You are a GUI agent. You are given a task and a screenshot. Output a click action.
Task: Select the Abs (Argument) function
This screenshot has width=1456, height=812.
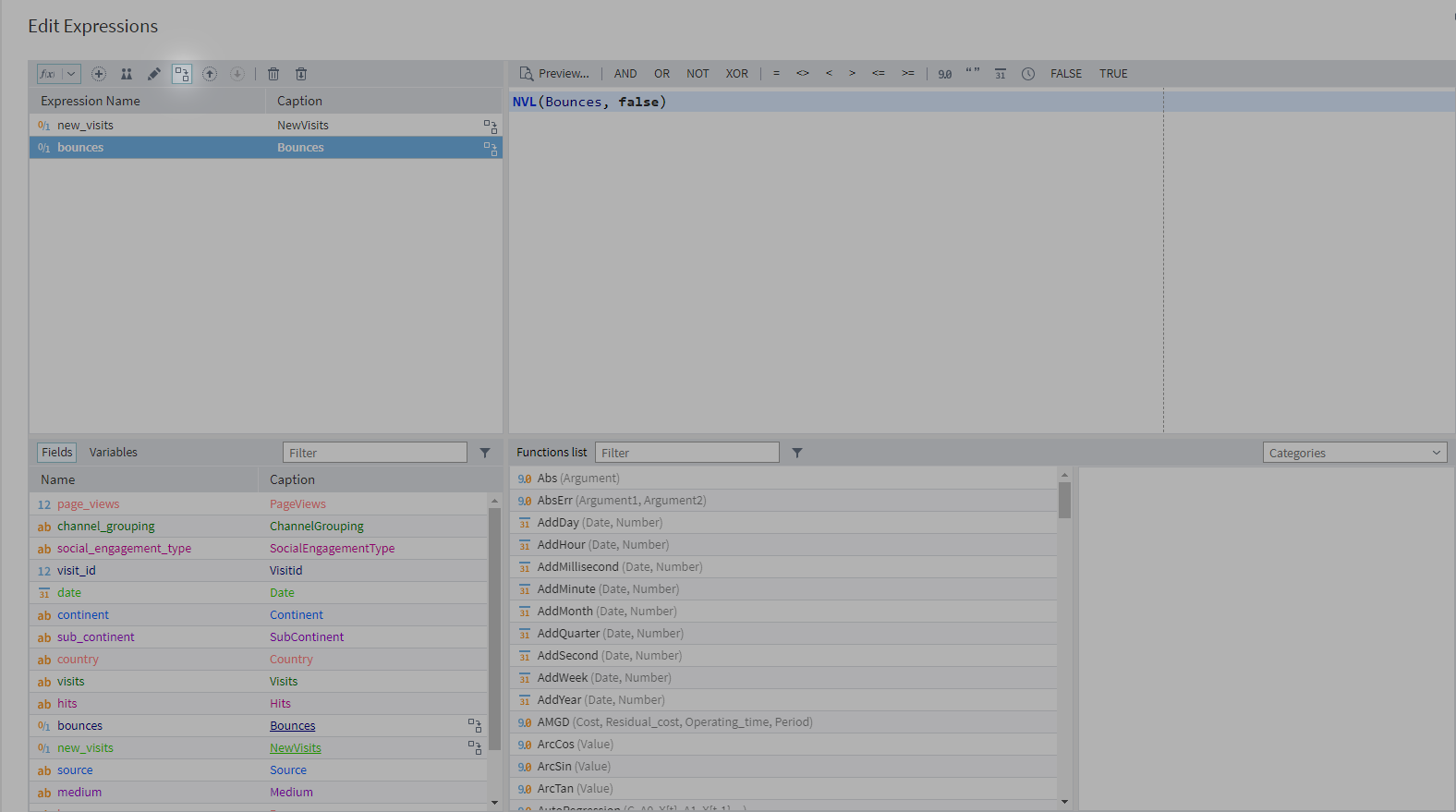pyautogui.click(x=783, y=479)
